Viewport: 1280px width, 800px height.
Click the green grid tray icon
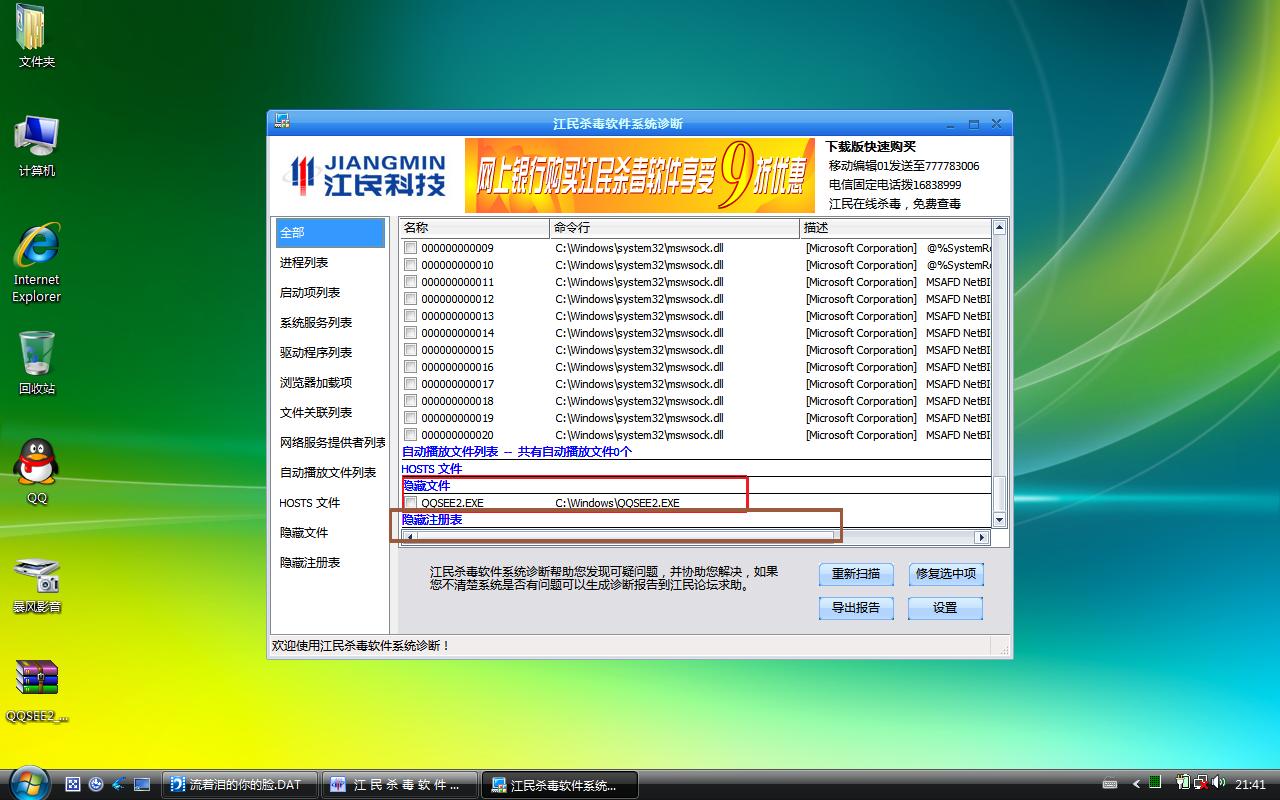(x=1155, y=783)
